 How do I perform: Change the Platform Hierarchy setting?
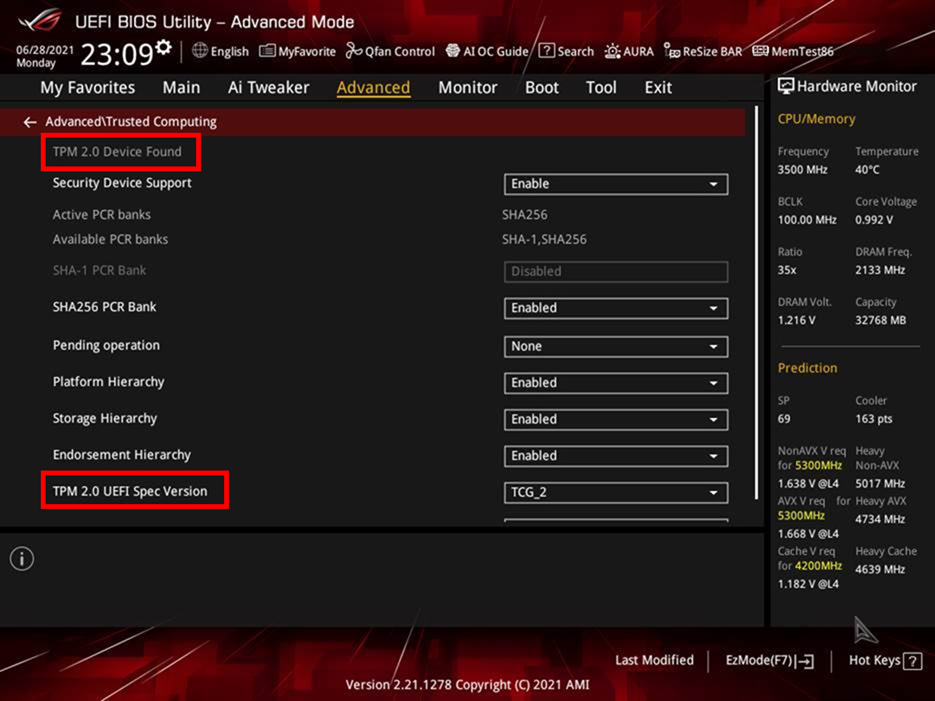[x=615, y=383]
